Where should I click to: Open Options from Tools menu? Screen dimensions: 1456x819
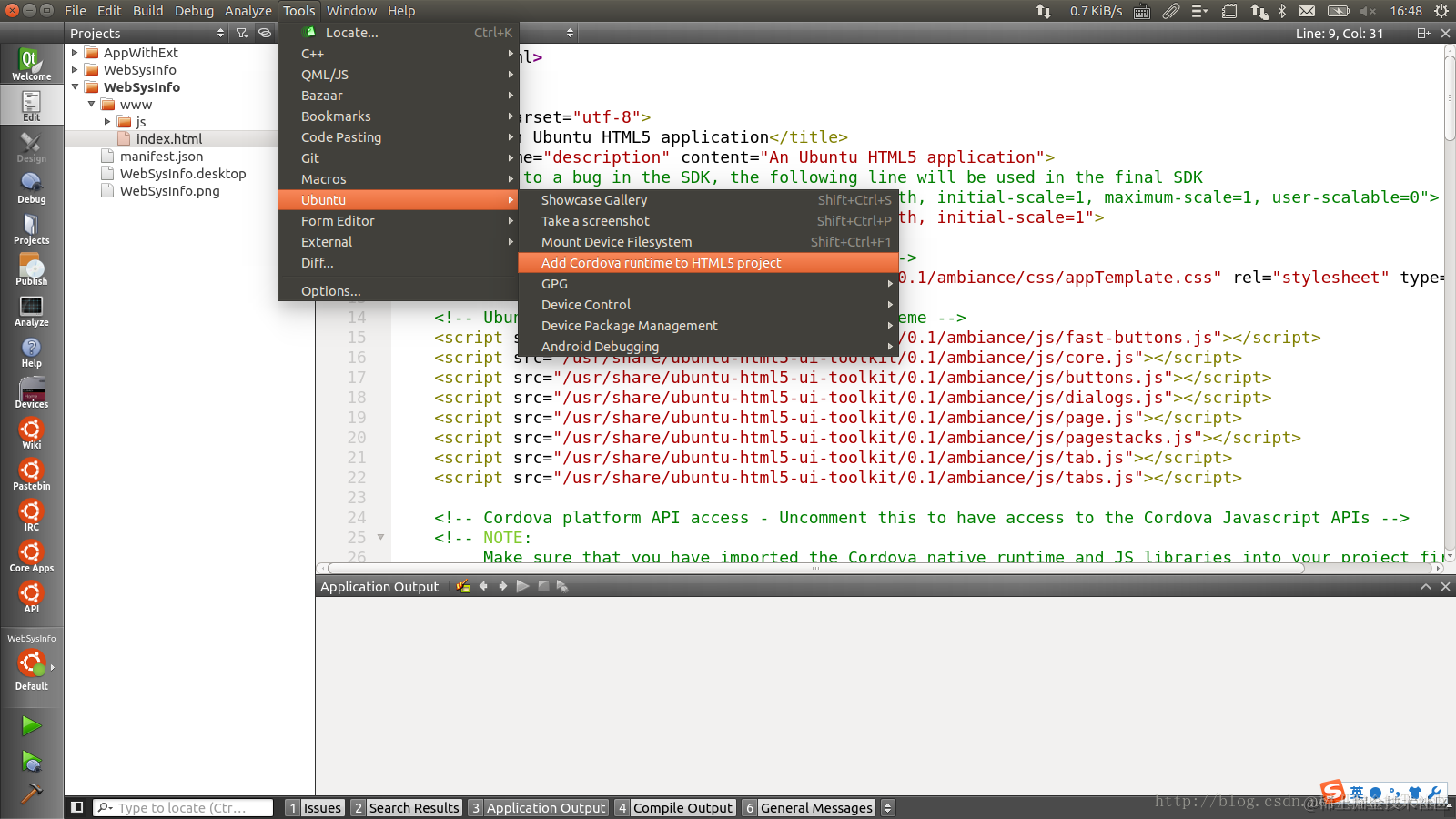click(x=398, y=291)
